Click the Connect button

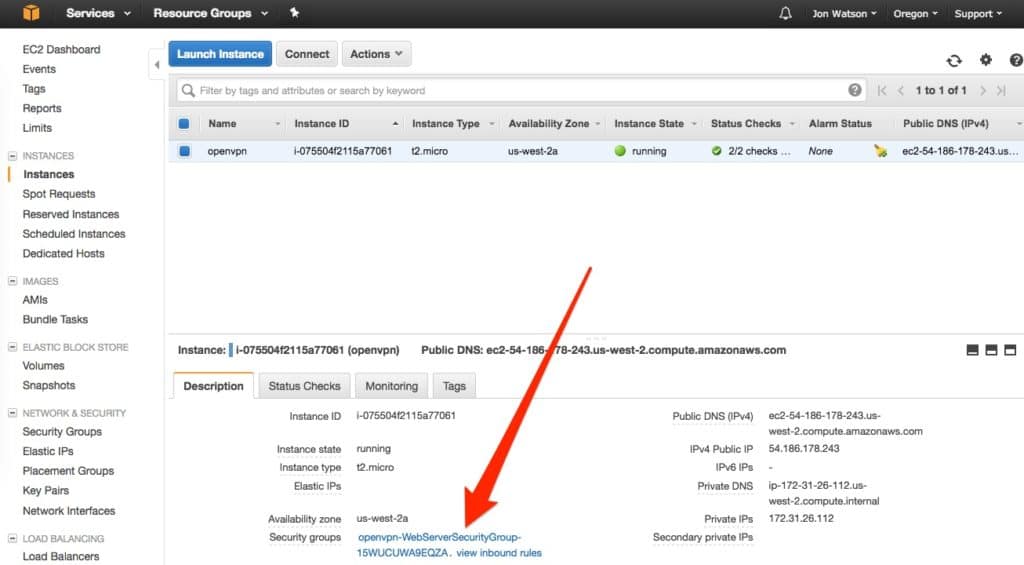point(307,54)
